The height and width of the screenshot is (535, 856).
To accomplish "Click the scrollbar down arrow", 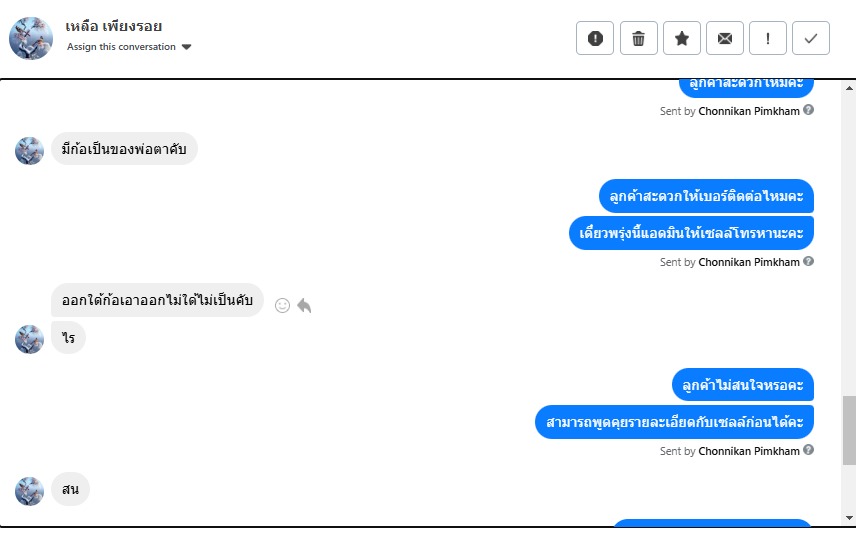I will [849, 518].
